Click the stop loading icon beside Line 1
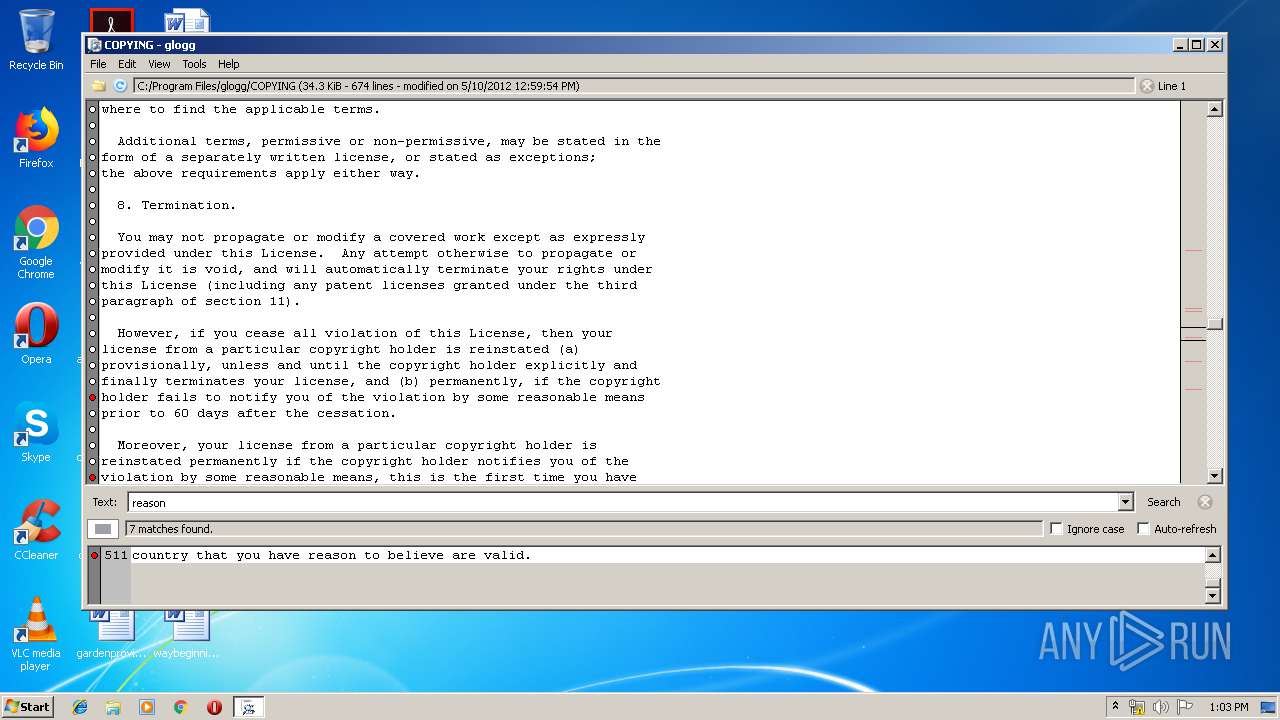Viewport: 1280px width, 720px height. (x=1147, y=86)
